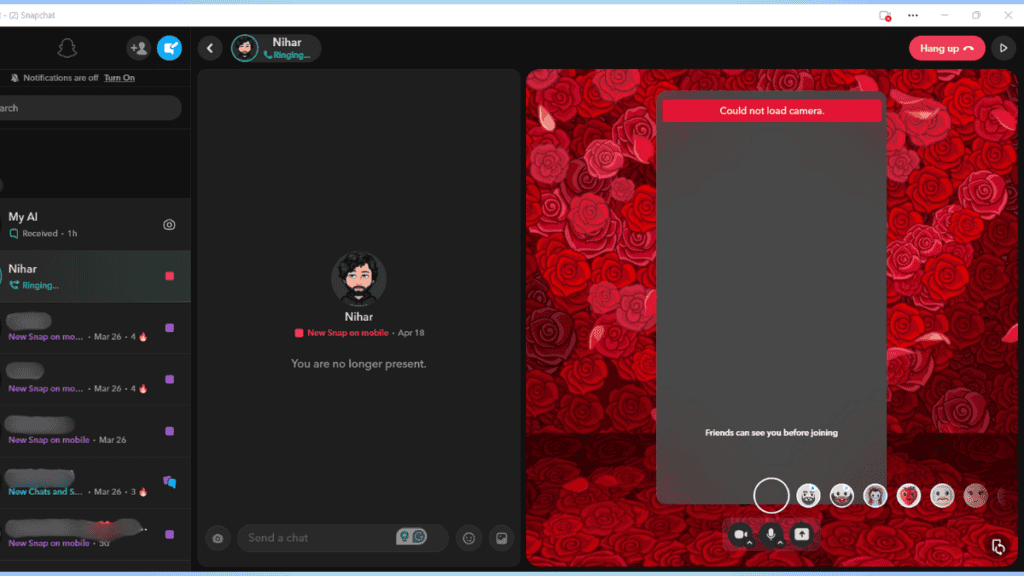
Task: Choose the red strawberry-face lens
Action: point(908,496)
